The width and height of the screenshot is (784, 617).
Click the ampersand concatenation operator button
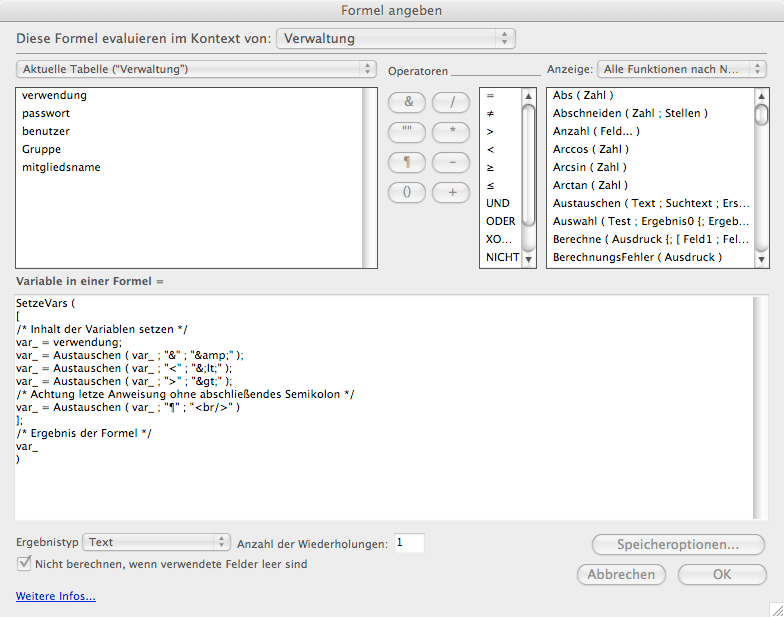(x=407, y=101)
